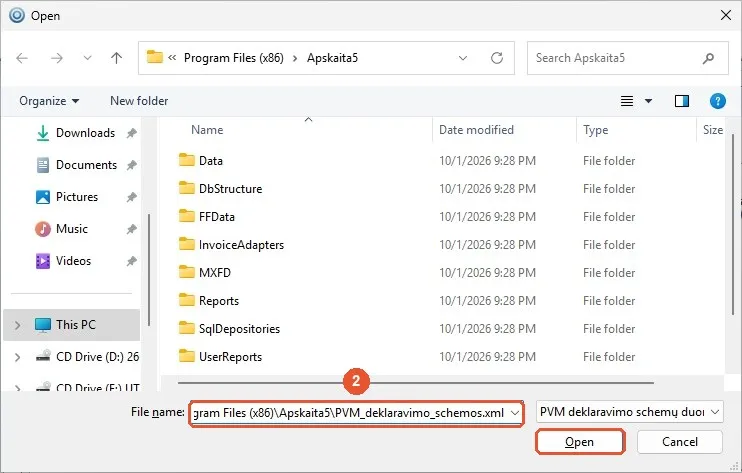The width and height of the screenshot is (742, 473).
Task: Click the pin icon beside Videos
Action: (132, 261)
